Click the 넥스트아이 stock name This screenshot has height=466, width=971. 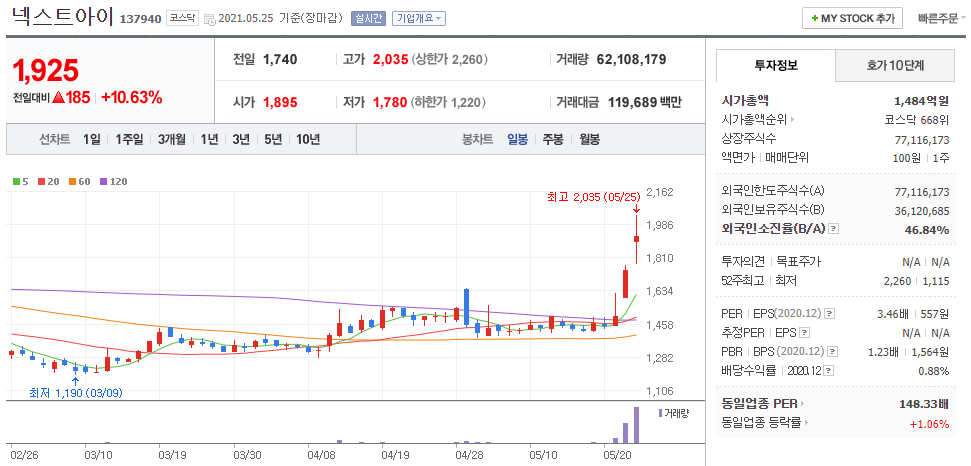pos(63,17)
